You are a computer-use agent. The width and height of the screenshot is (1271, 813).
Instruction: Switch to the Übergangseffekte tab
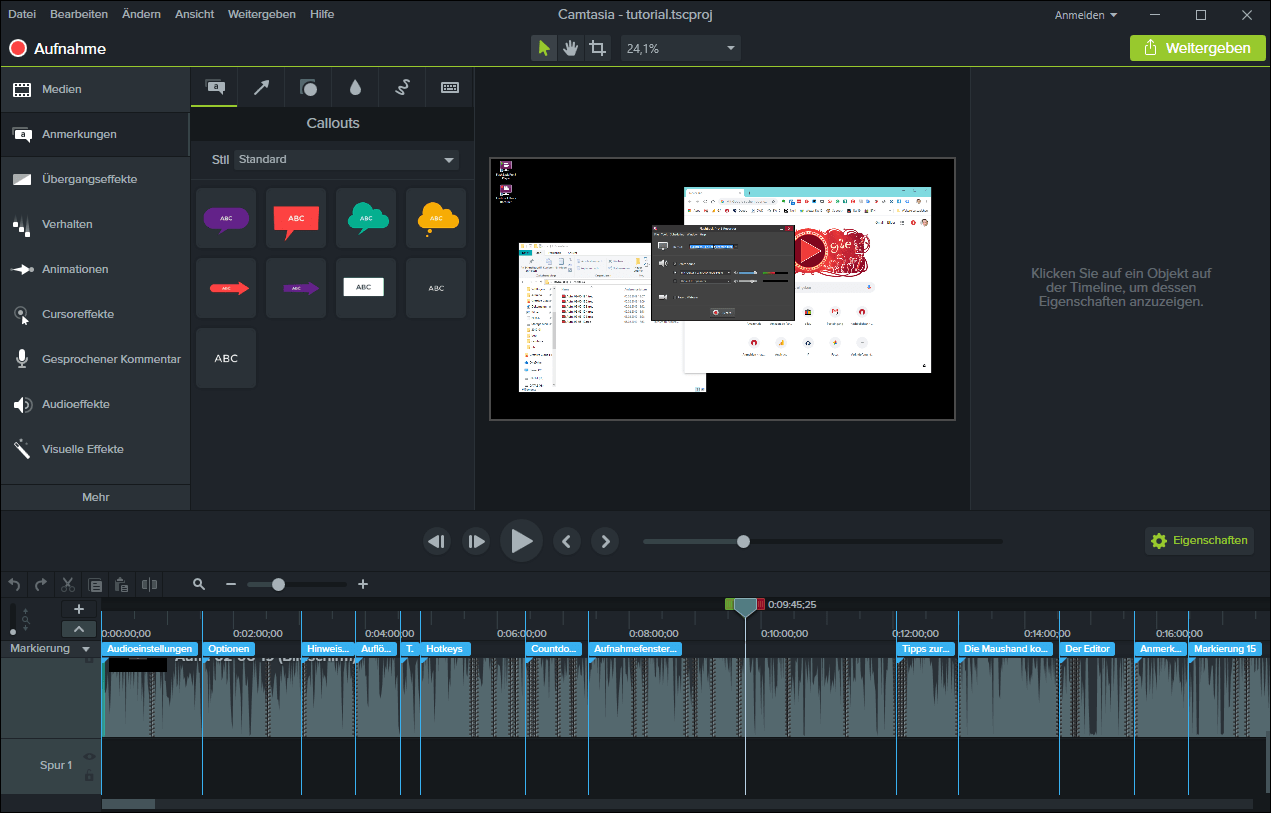(90, 179)
